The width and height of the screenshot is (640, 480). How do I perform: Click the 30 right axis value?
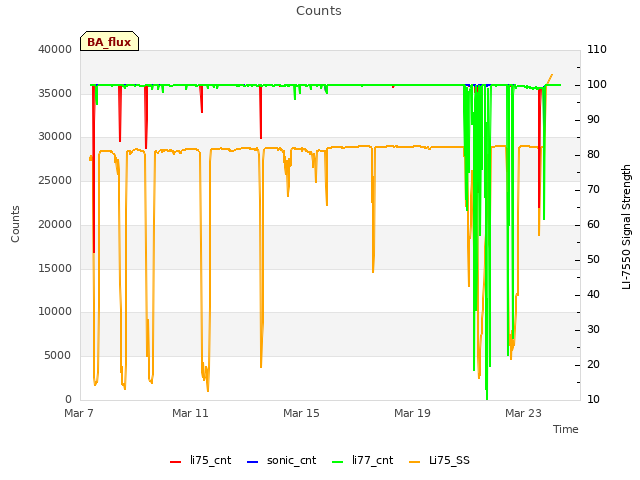[x=593, y=329]
